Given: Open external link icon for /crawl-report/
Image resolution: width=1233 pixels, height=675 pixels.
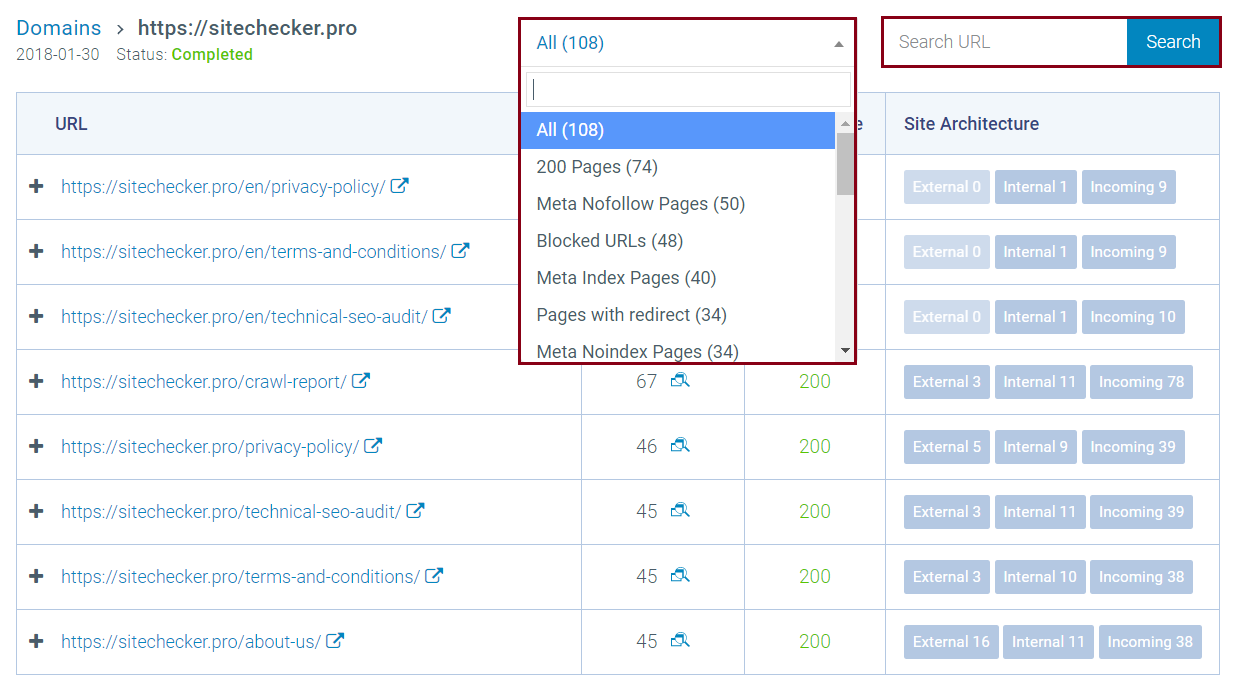Looking at the screenshot, I should 361,381.
